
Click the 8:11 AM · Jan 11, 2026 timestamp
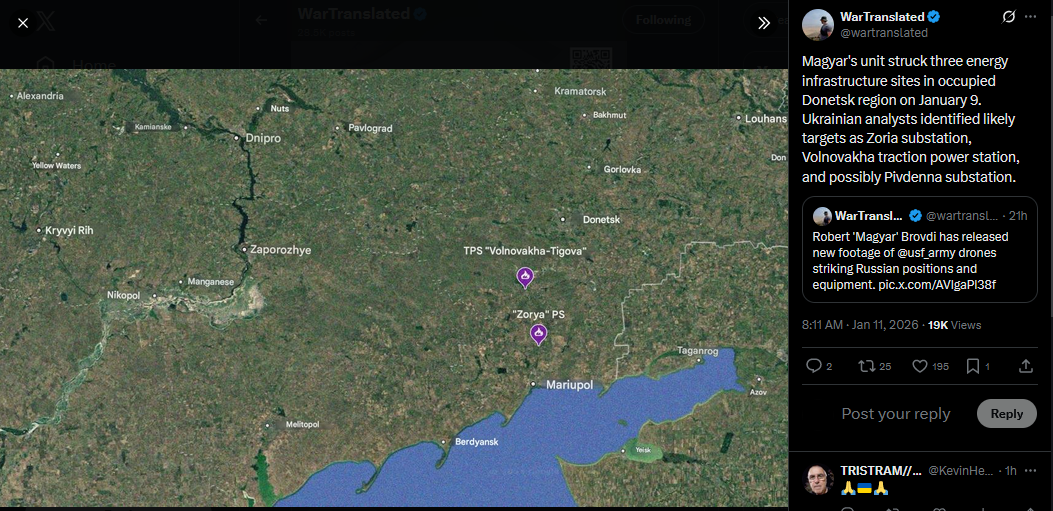click(x=860, y=325)
